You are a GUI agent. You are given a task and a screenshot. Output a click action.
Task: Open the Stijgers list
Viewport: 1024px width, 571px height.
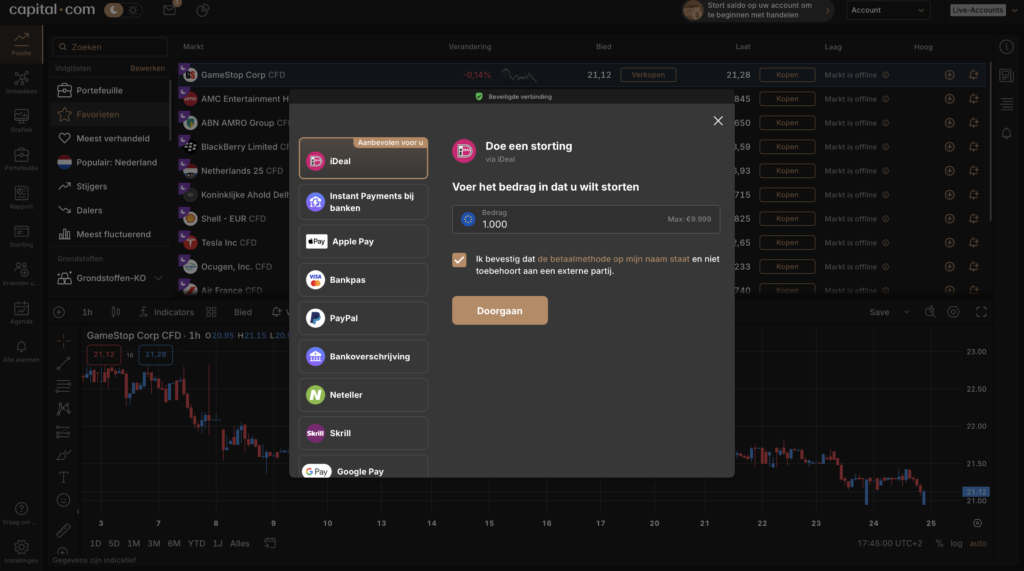[110, 186]
